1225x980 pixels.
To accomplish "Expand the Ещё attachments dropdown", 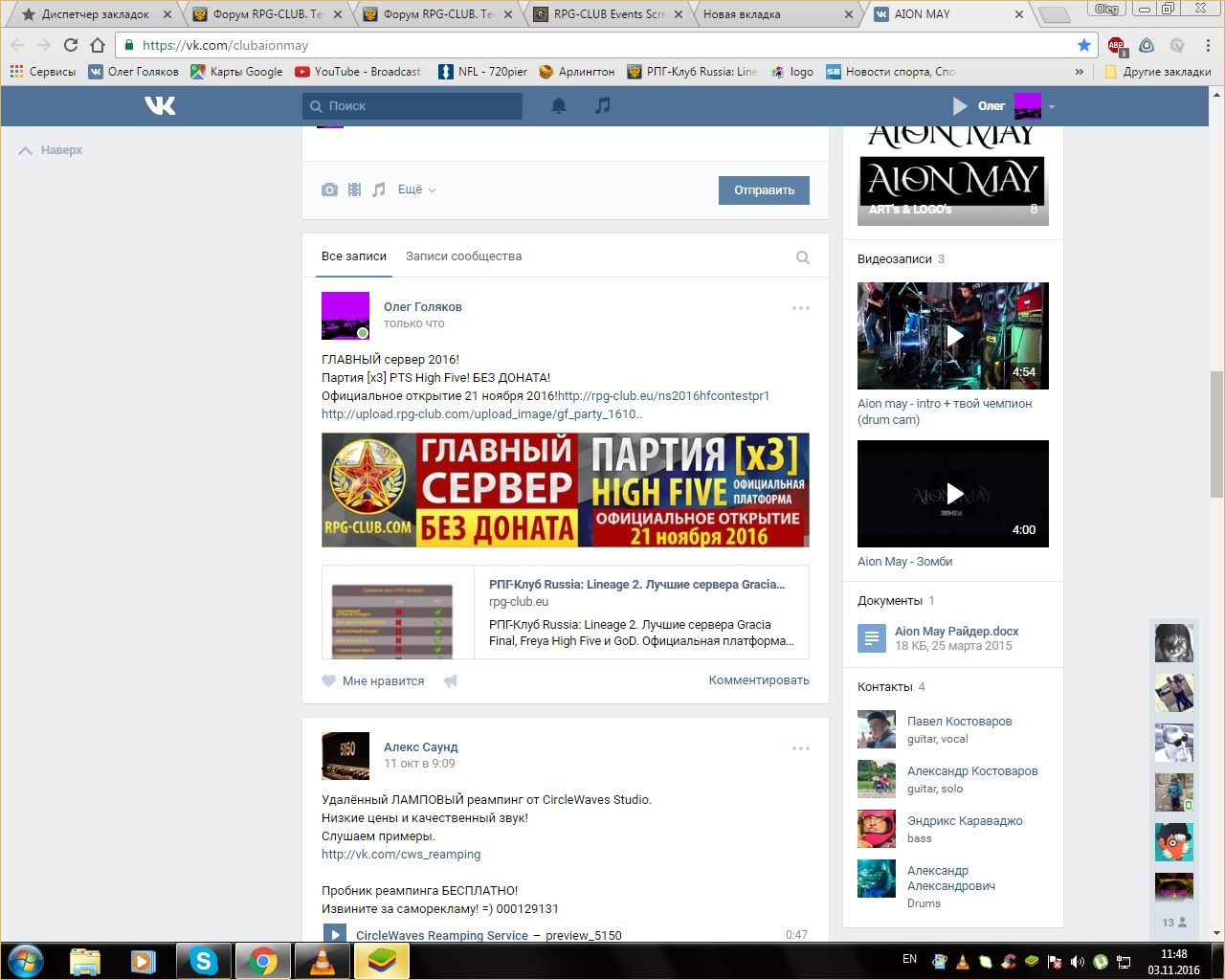I will 417,189.
